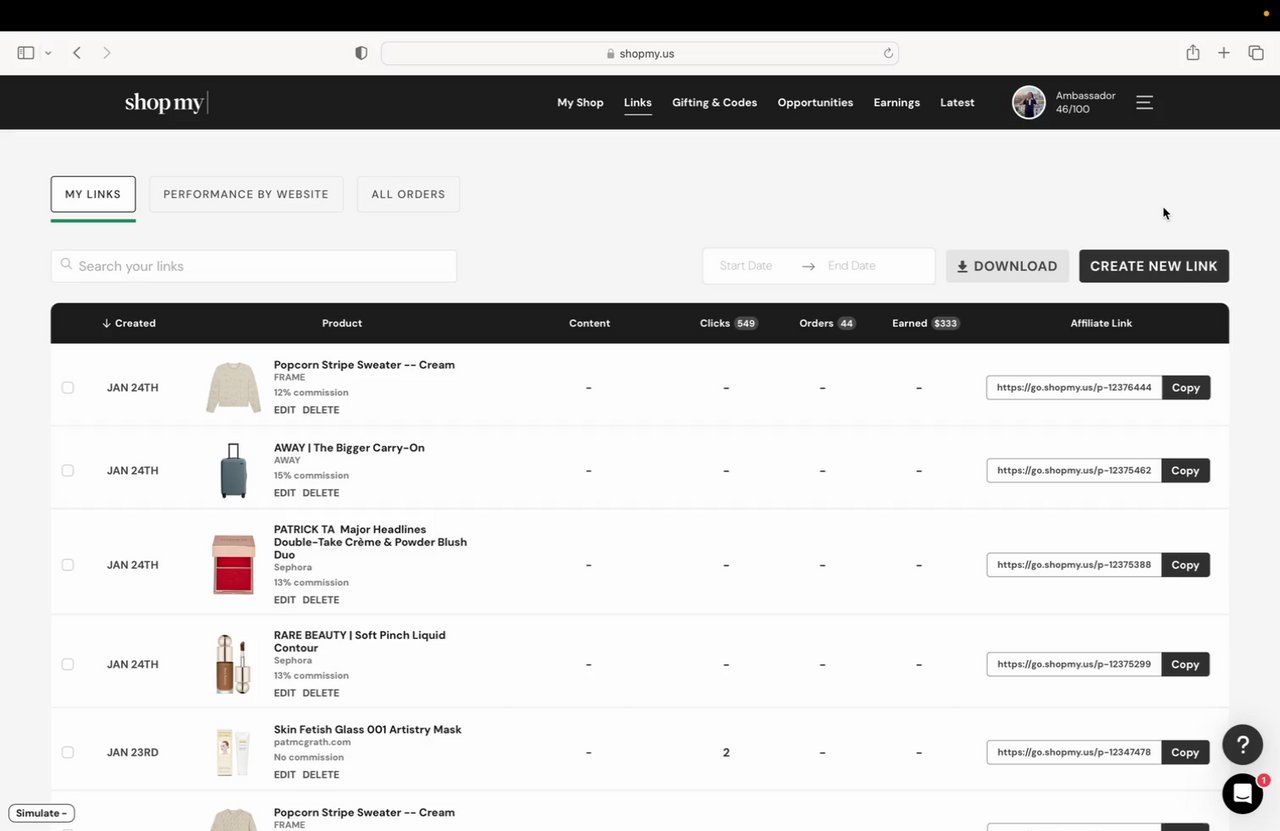Click the Search your links field
1280x831 pixels.
click(x=254, y=266)
